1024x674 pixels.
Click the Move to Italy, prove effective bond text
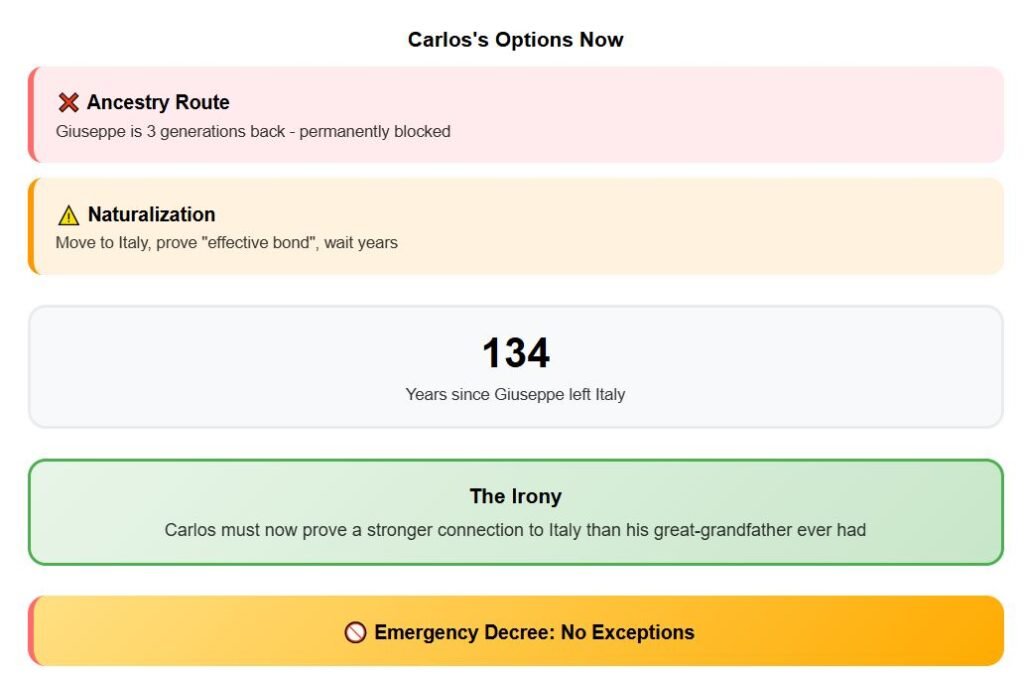click(x=227, y=242)
